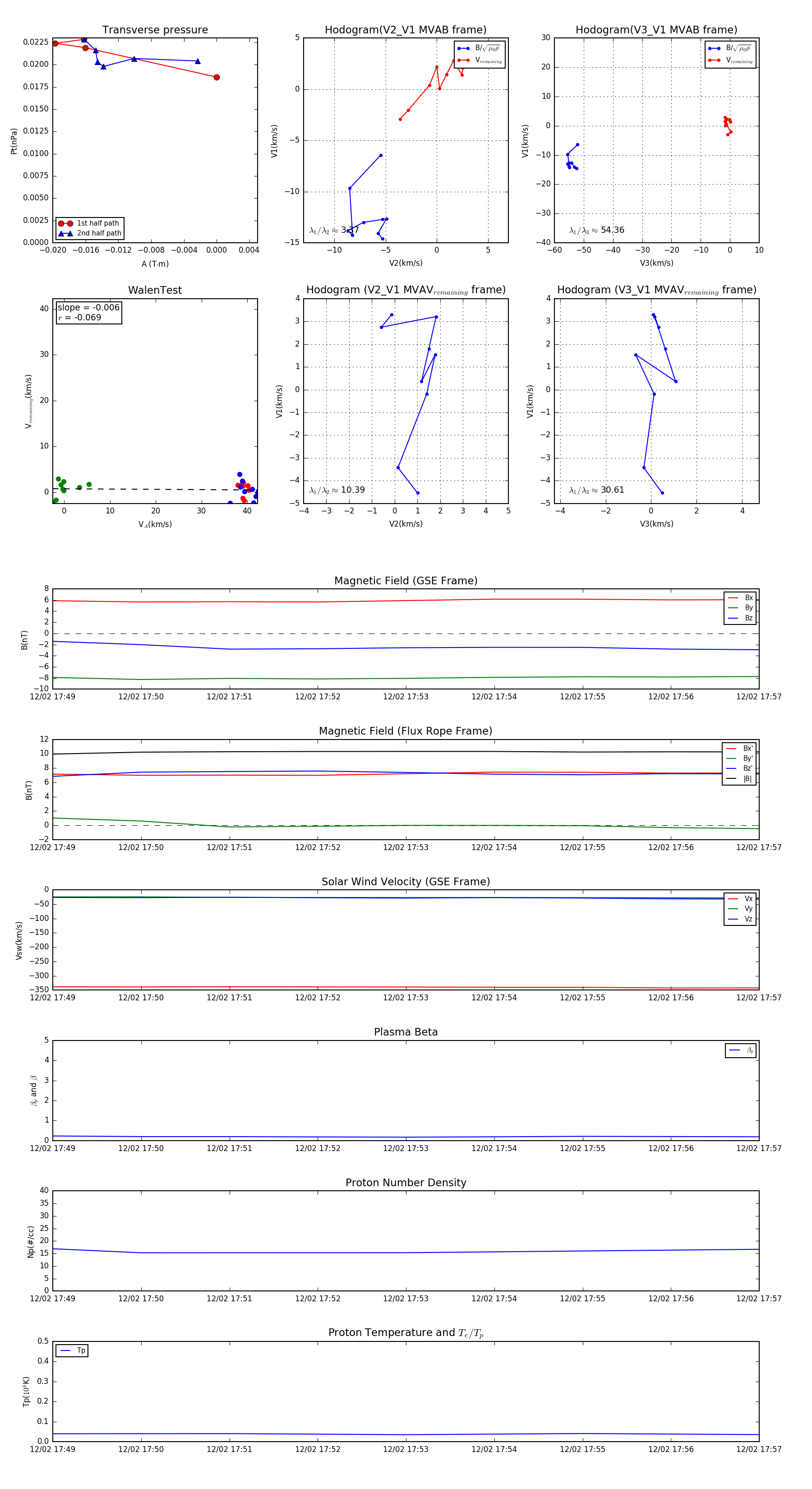Select the 'By' legend entry in the GSE magnetic field panel
Viewport: 812px width, 1489px height.
tap(740, 607)
